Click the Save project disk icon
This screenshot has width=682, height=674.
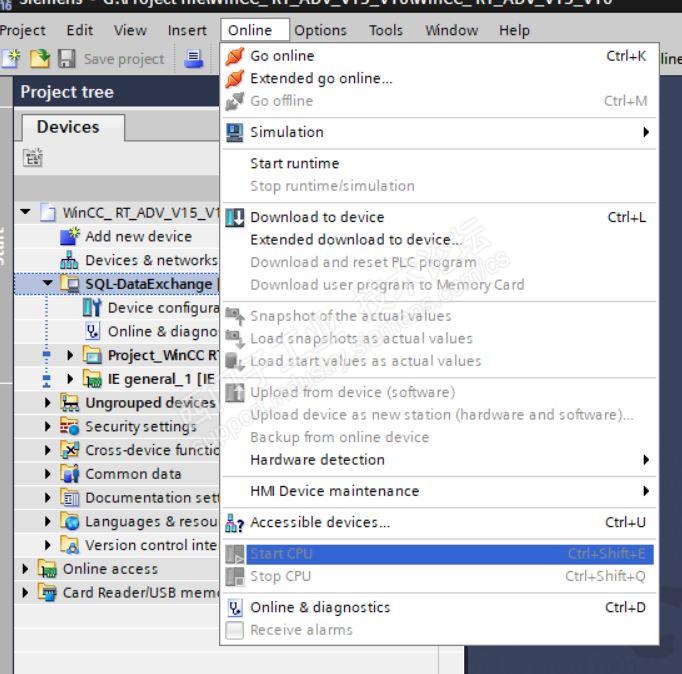coord(67,59)
